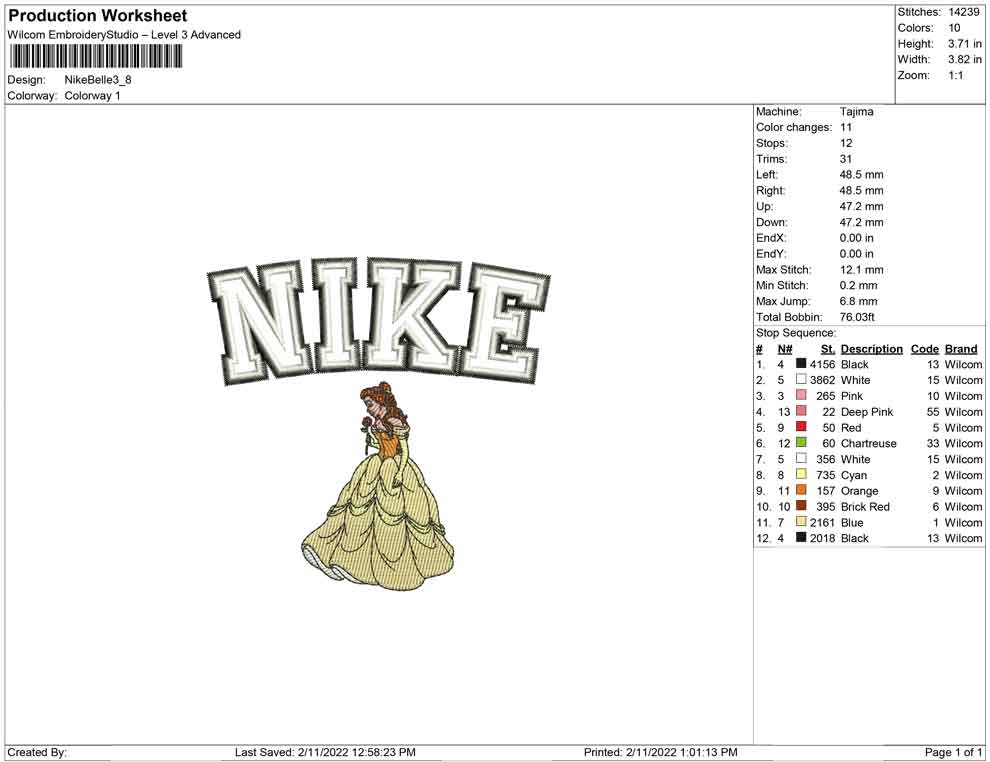This screenshot has width=990, height=762.
Task: Click the Max Stitch value 12.1 mm
Action: [862, 269]
